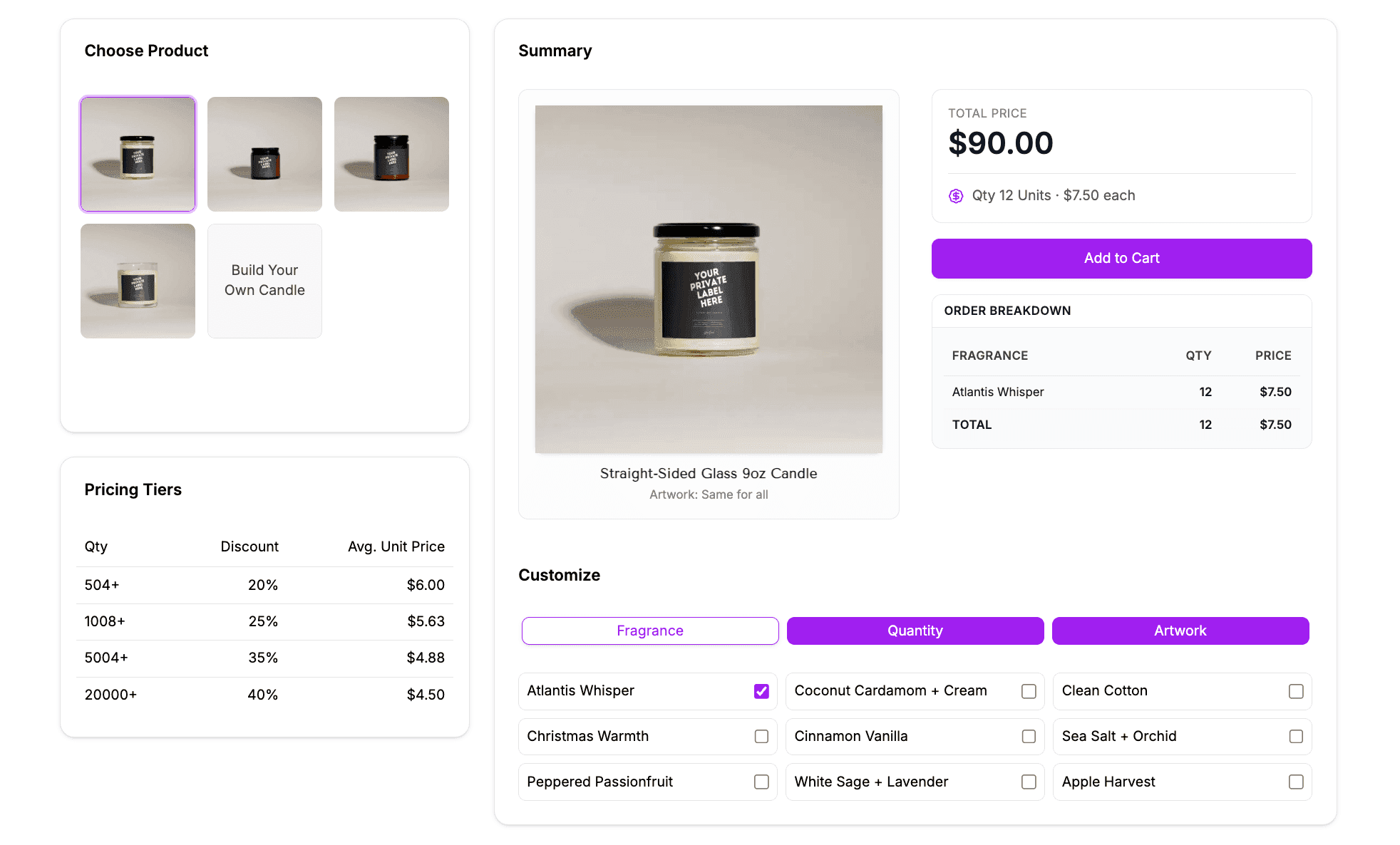Choose the small black jar candle thumbnail

[x=264, y=154]
